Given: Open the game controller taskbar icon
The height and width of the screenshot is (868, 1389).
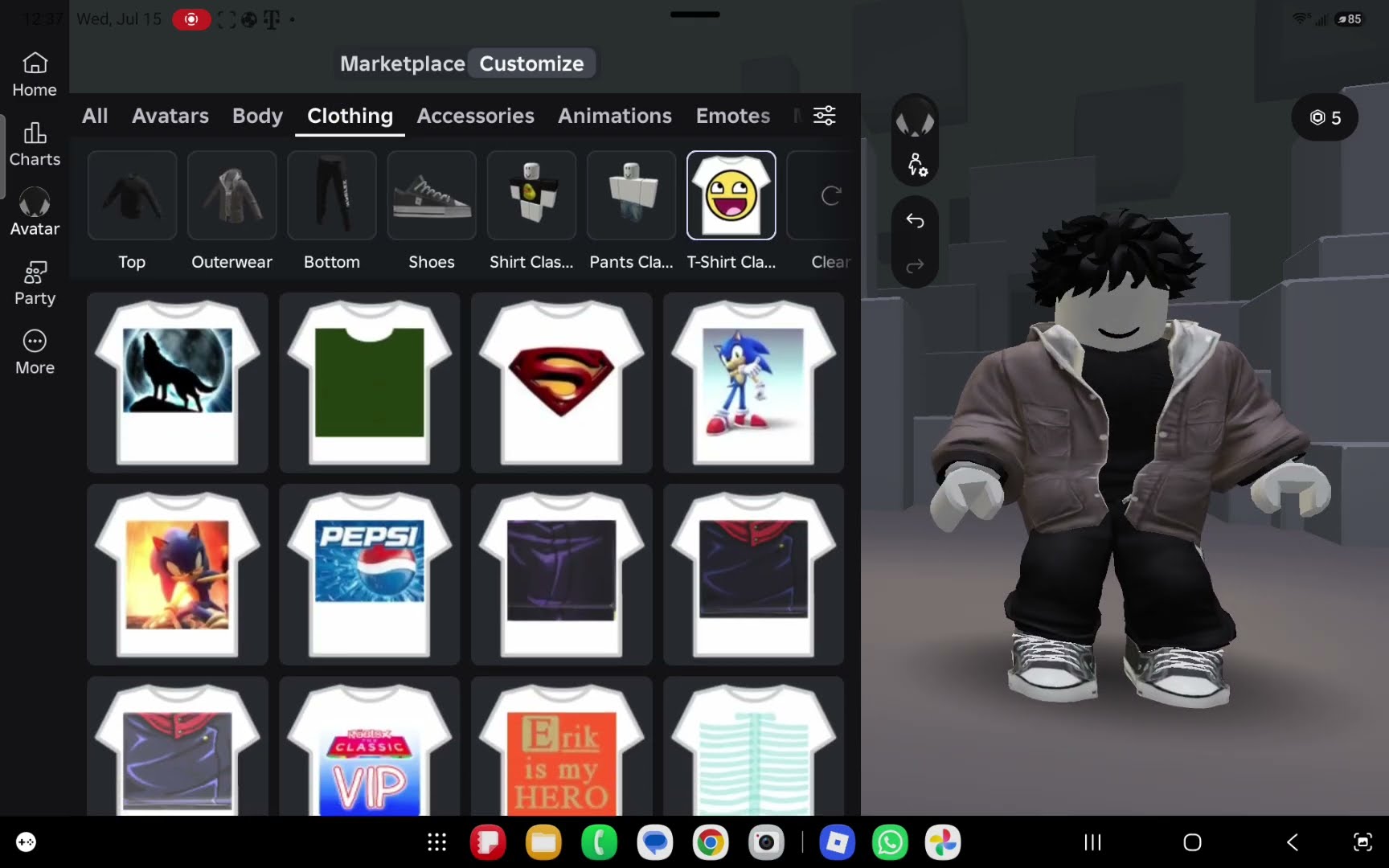Looking at the screenshot, I should point(27,842).
